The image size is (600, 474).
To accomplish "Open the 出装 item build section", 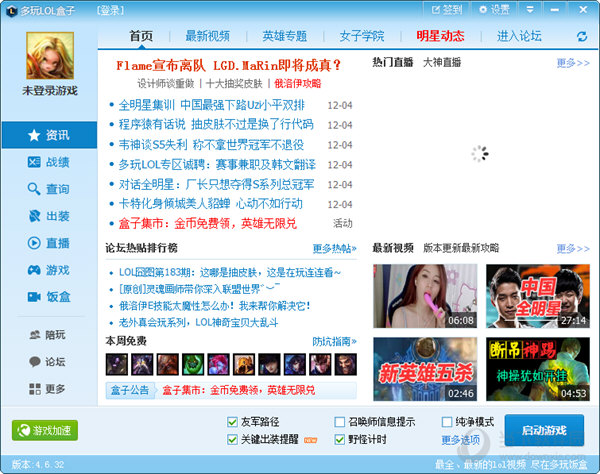I will (x=49, y=216).
